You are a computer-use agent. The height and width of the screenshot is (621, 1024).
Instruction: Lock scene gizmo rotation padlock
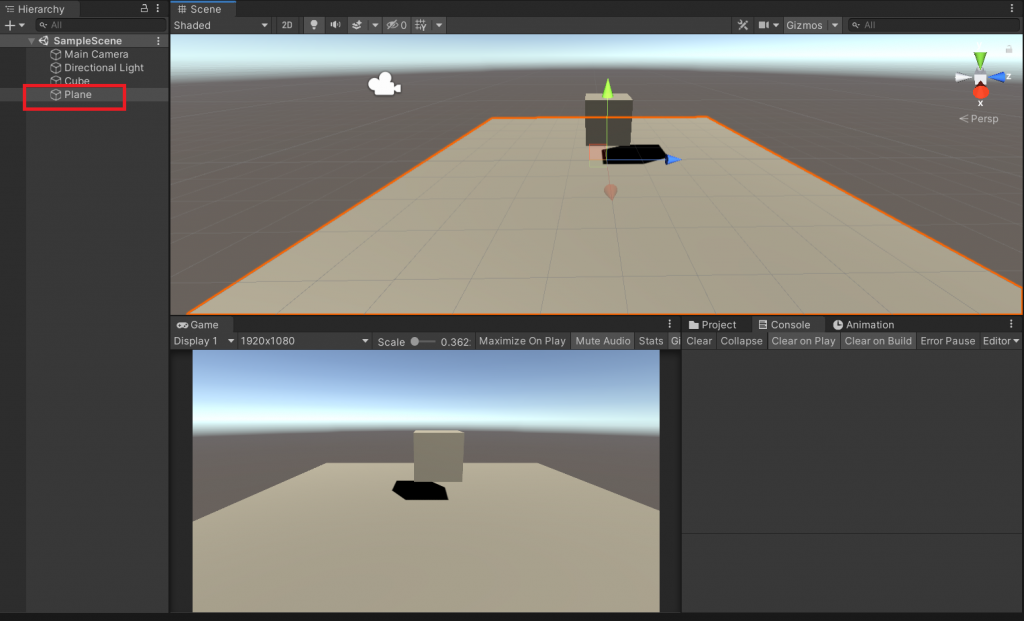(x=1008, y=49)
